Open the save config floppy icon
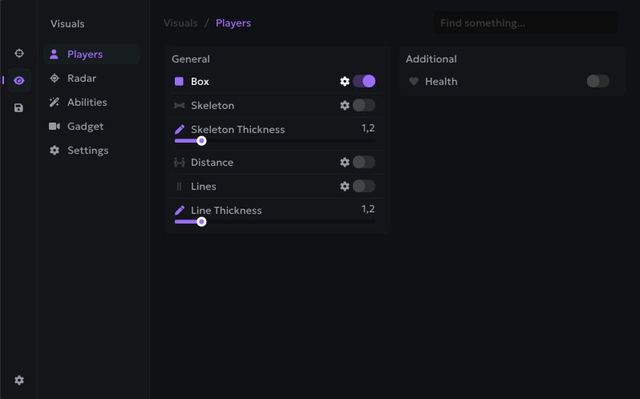Viewport: 640px width, 399px height. click(19, 108)
